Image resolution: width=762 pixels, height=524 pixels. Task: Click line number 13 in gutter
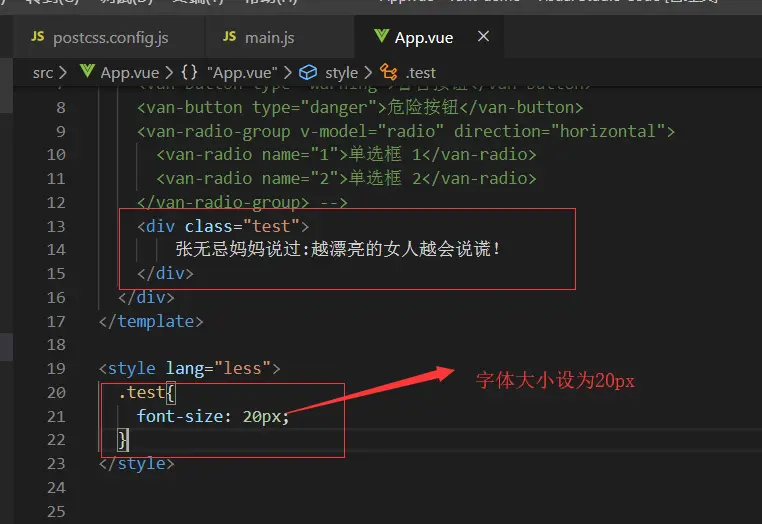(x=56, y=227)
